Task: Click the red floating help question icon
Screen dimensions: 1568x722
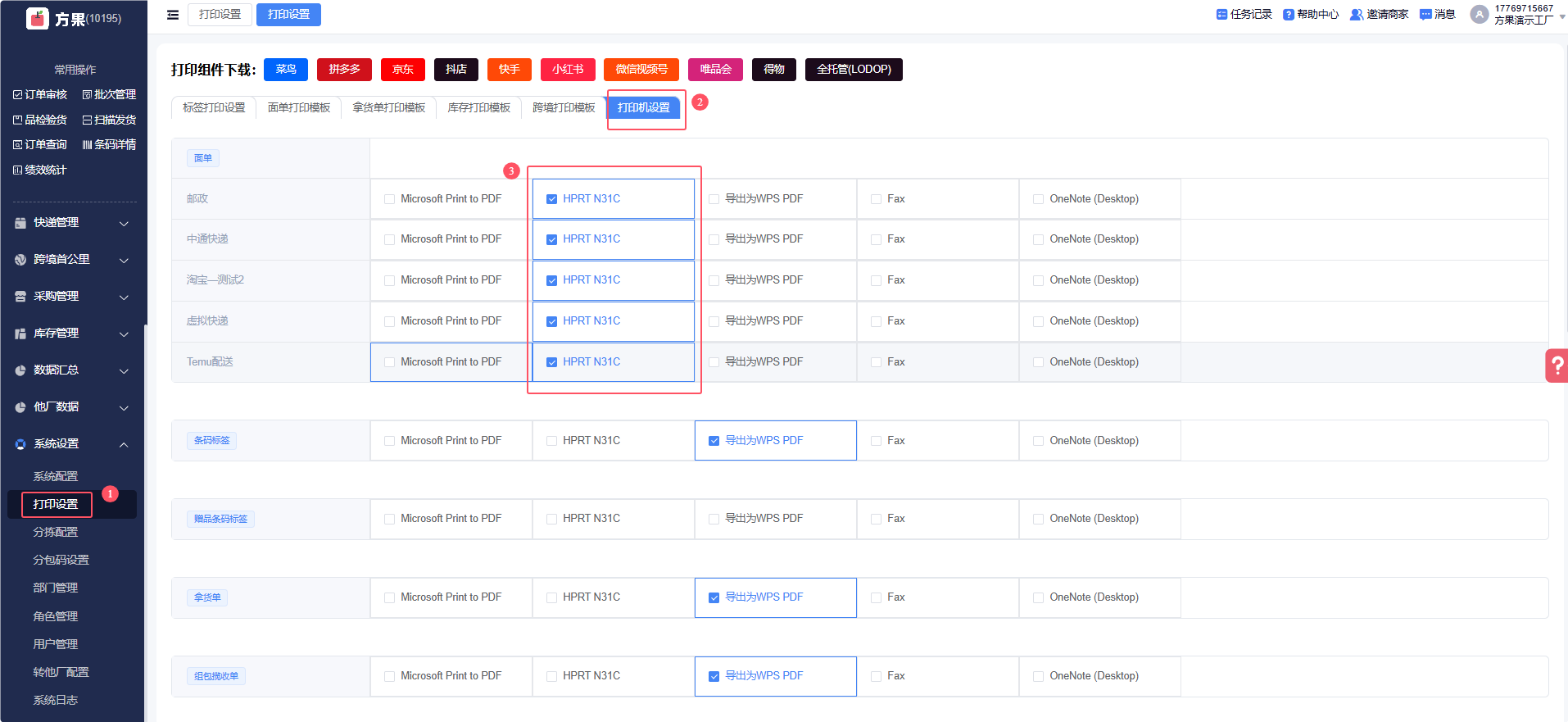Action: [1557, 366]
